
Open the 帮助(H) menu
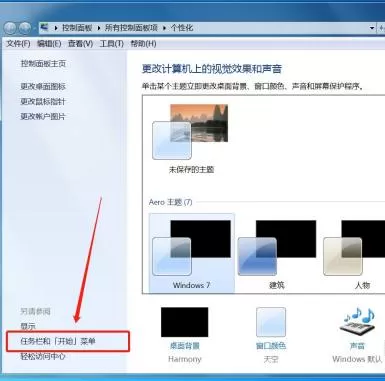tap(143, 44)
